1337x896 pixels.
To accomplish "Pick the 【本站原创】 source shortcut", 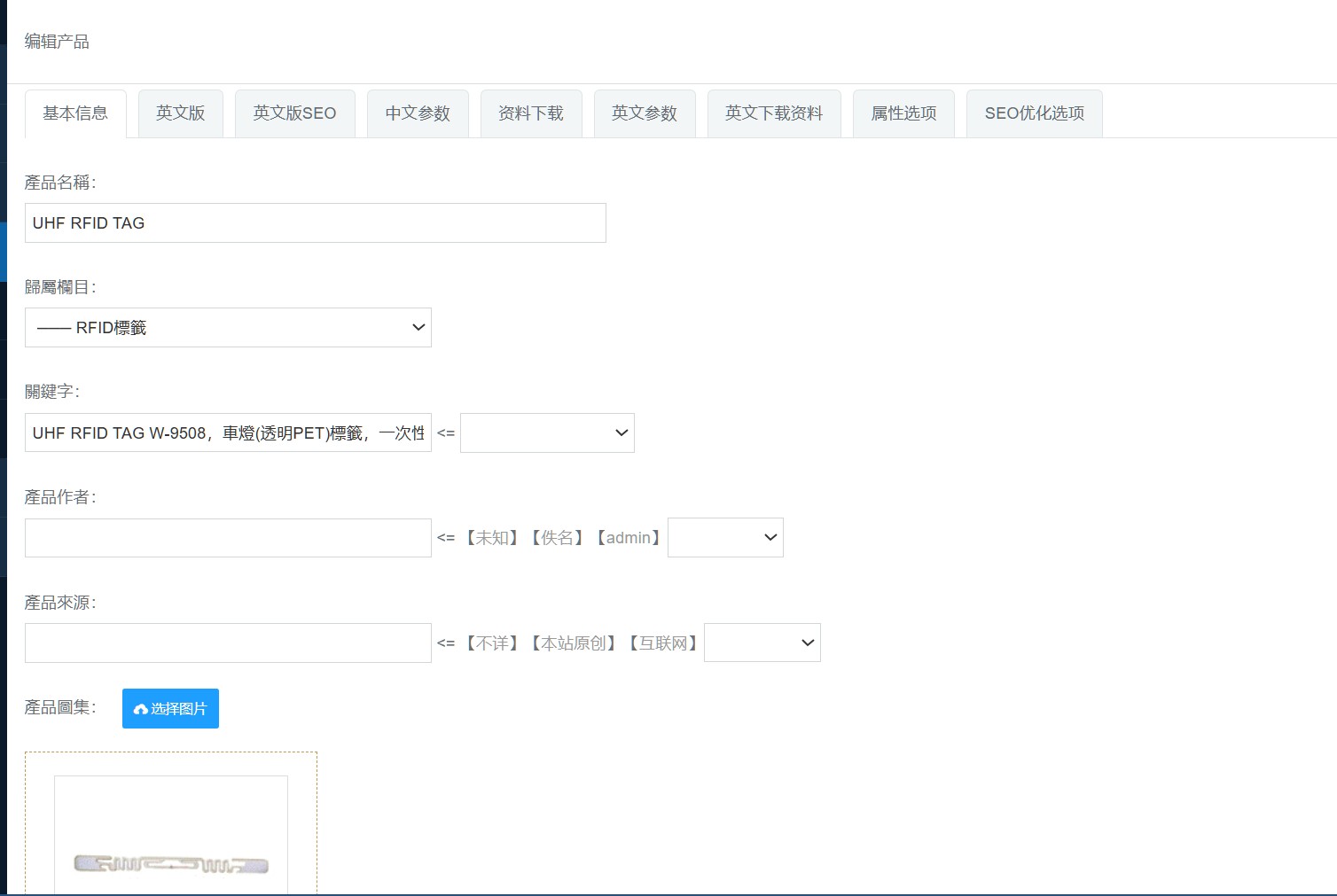I will coord(574,643).
